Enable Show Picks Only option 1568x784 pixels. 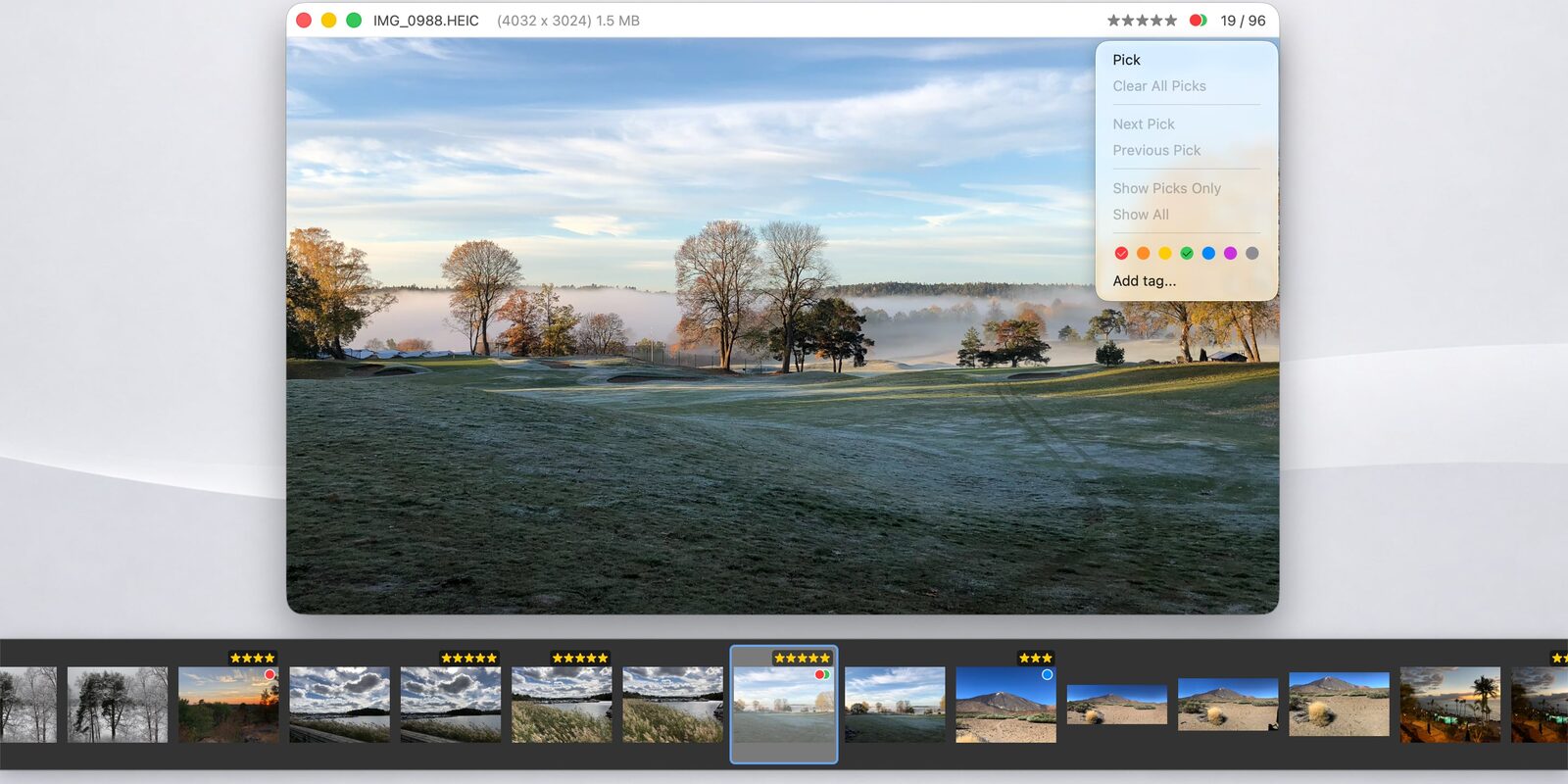1166,188
